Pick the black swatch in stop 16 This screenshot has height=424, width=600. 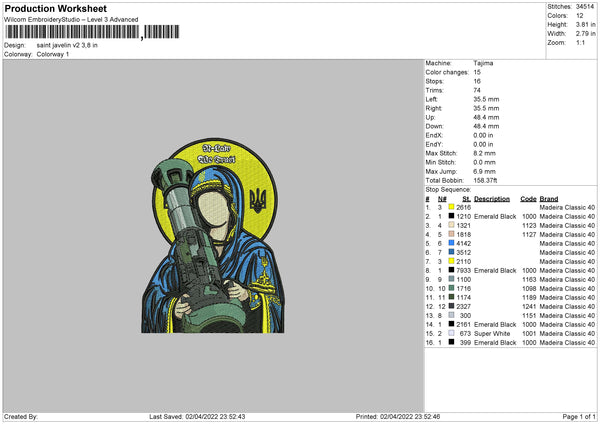(x=451, y=342)
